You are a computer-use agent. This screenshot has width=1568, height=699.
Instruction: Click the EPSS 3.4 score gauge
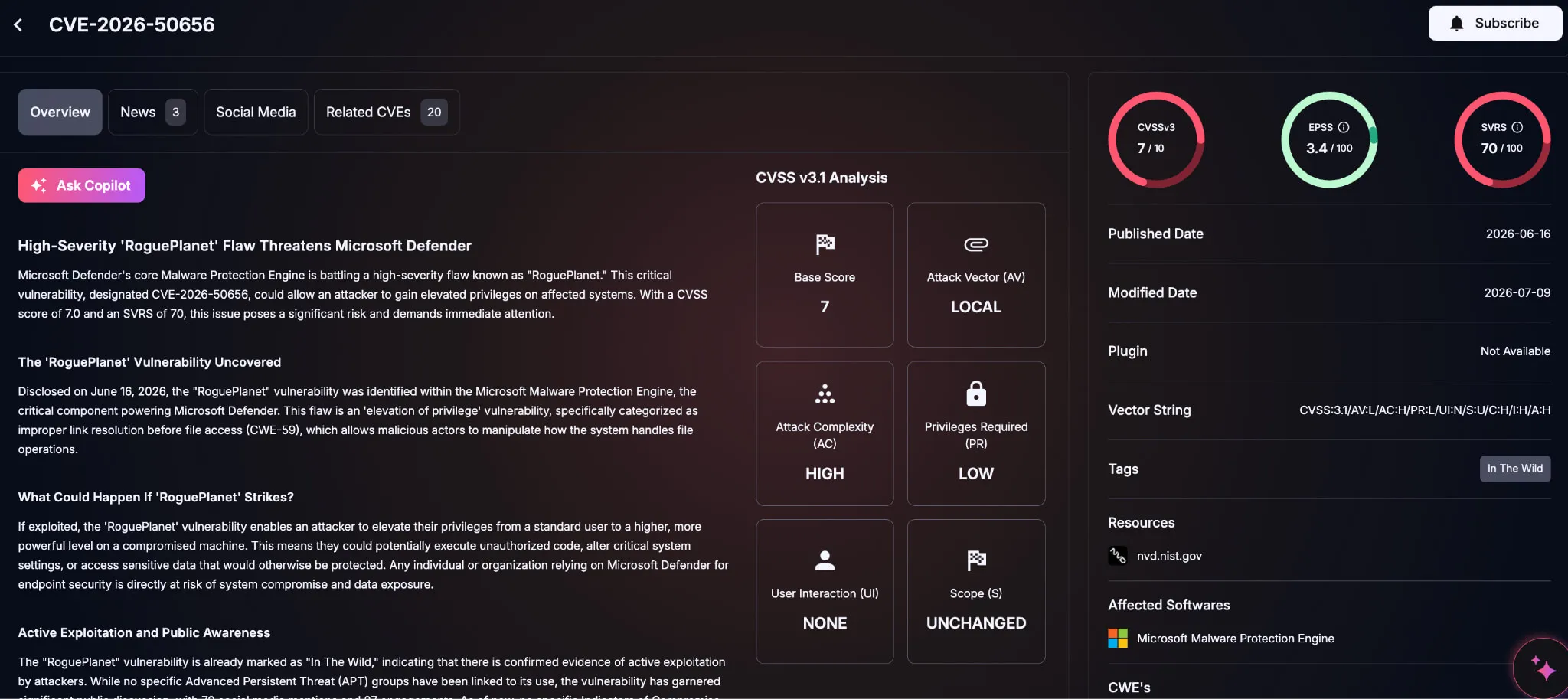(x=1329, y=139)
